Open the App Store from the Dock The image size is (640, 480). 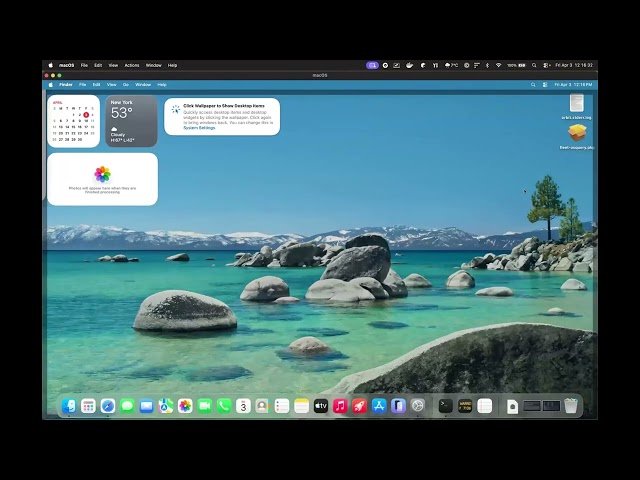coord(379,406)
